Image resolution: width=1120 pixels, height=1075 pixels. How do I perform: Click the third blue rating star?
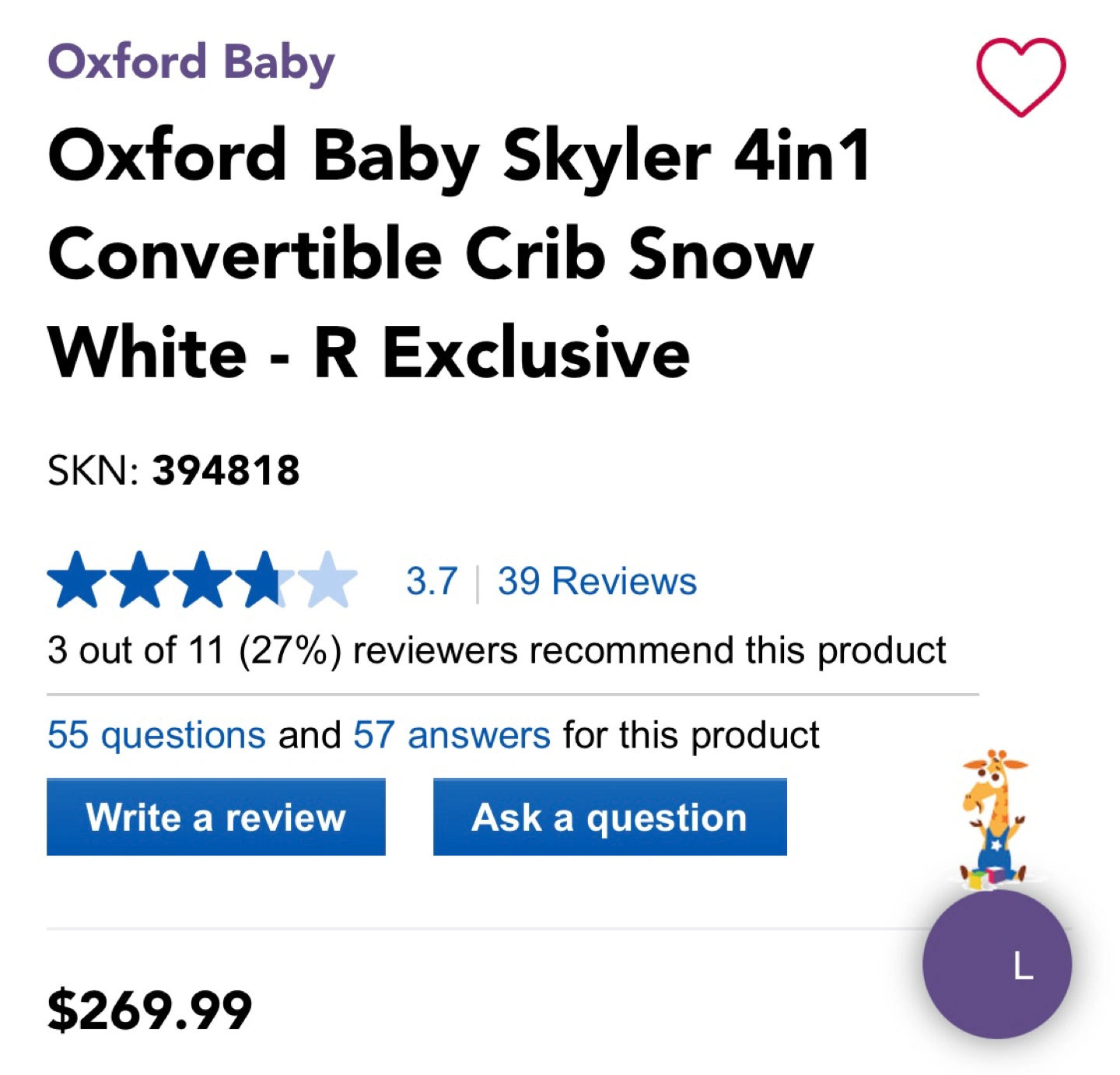[202, 580]
